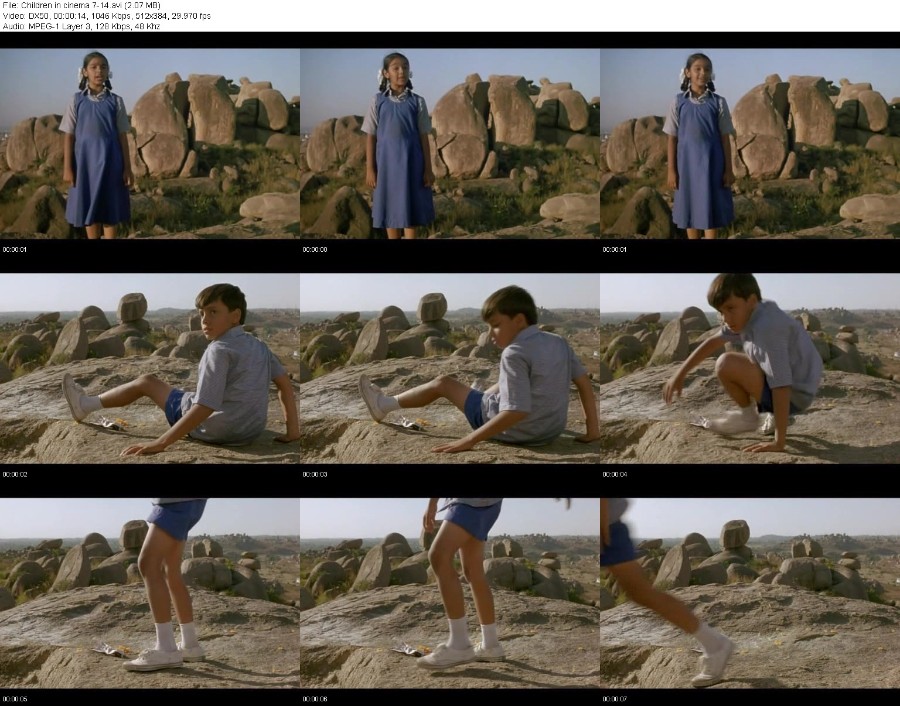The width and height of the screenshot is (900, 706).
Task: Click the timestamp text 00:00:00
Action: 315,250
